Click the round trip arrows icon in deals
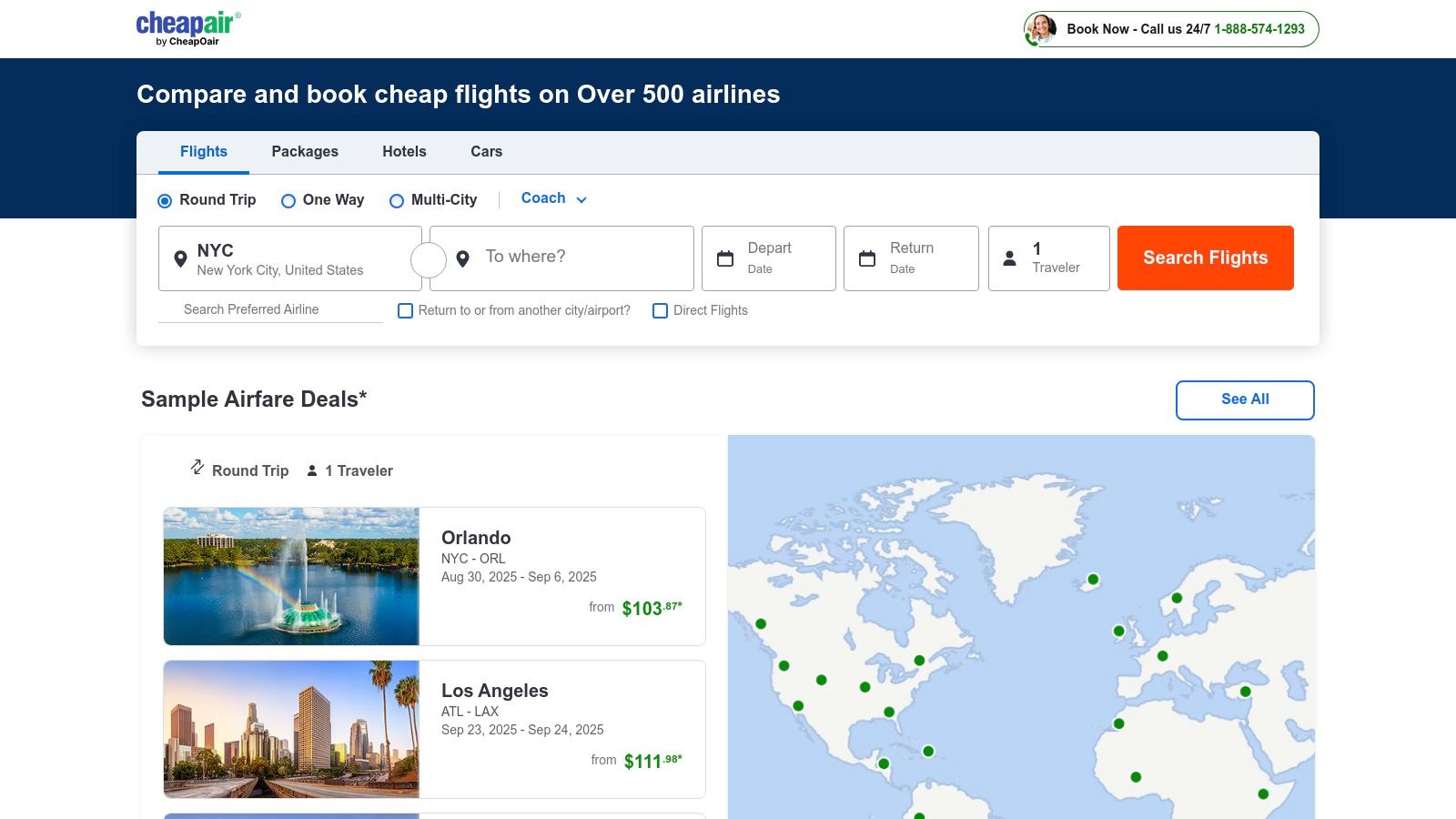The height and width of the screenshot is (819, 1456). (197, 467)
